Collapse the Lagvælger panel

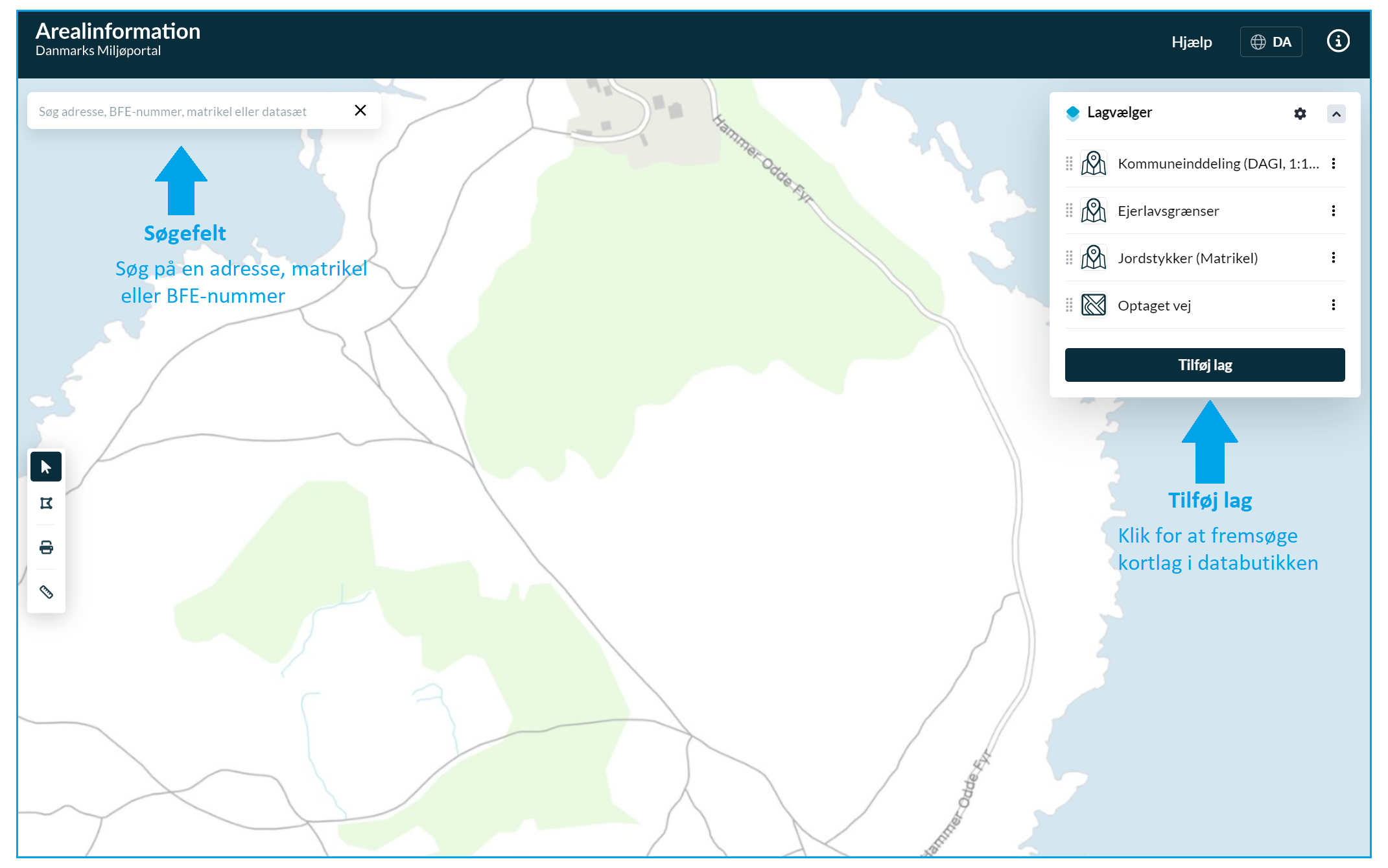click(x=1336, y=114)
